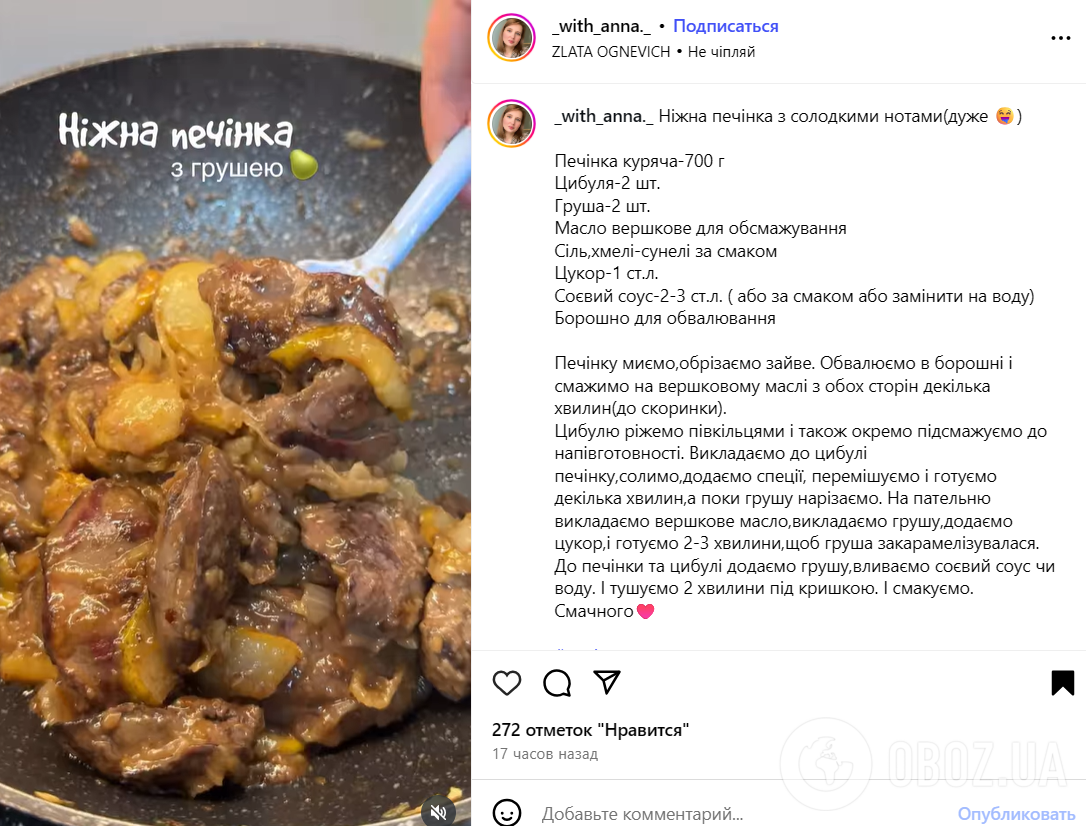Pause the liver recipe video
This screenshot has width=1086, height=826.
pos(235,415)
